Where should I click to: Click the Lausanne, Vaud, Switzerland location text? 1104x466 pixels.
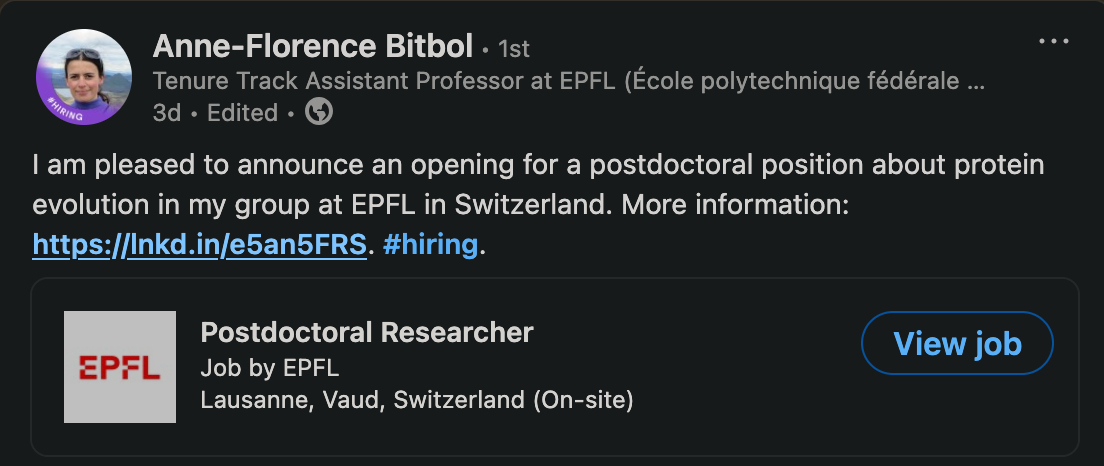417,400
